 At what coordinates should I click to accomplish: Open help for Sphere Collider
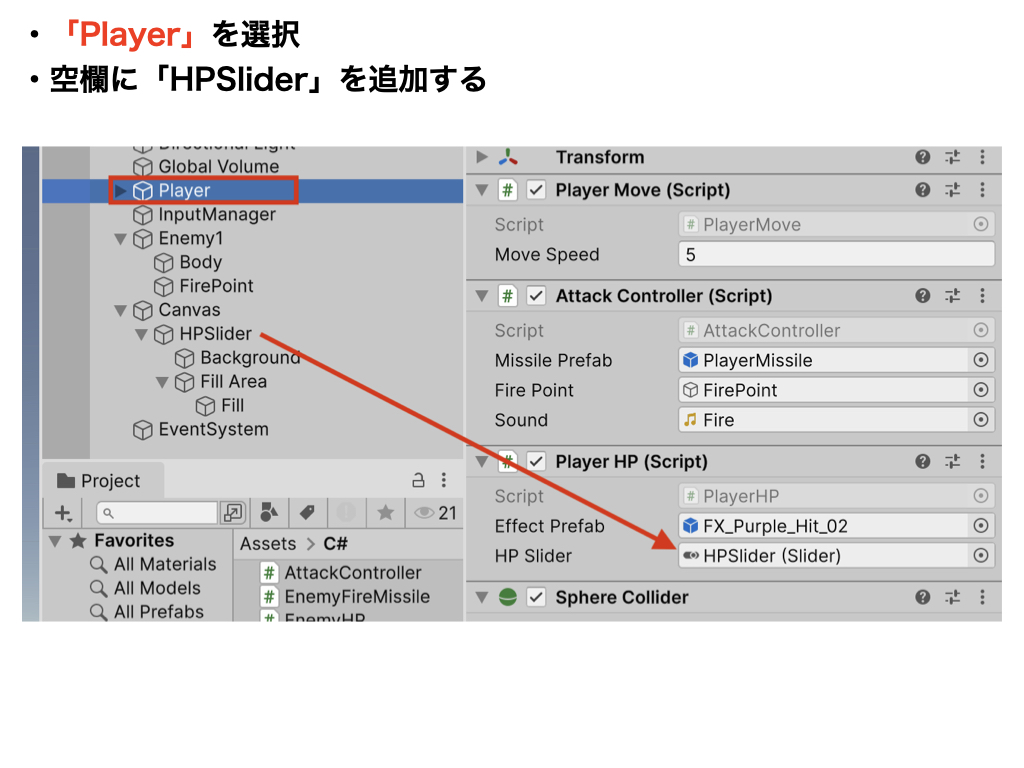(922, 597)
